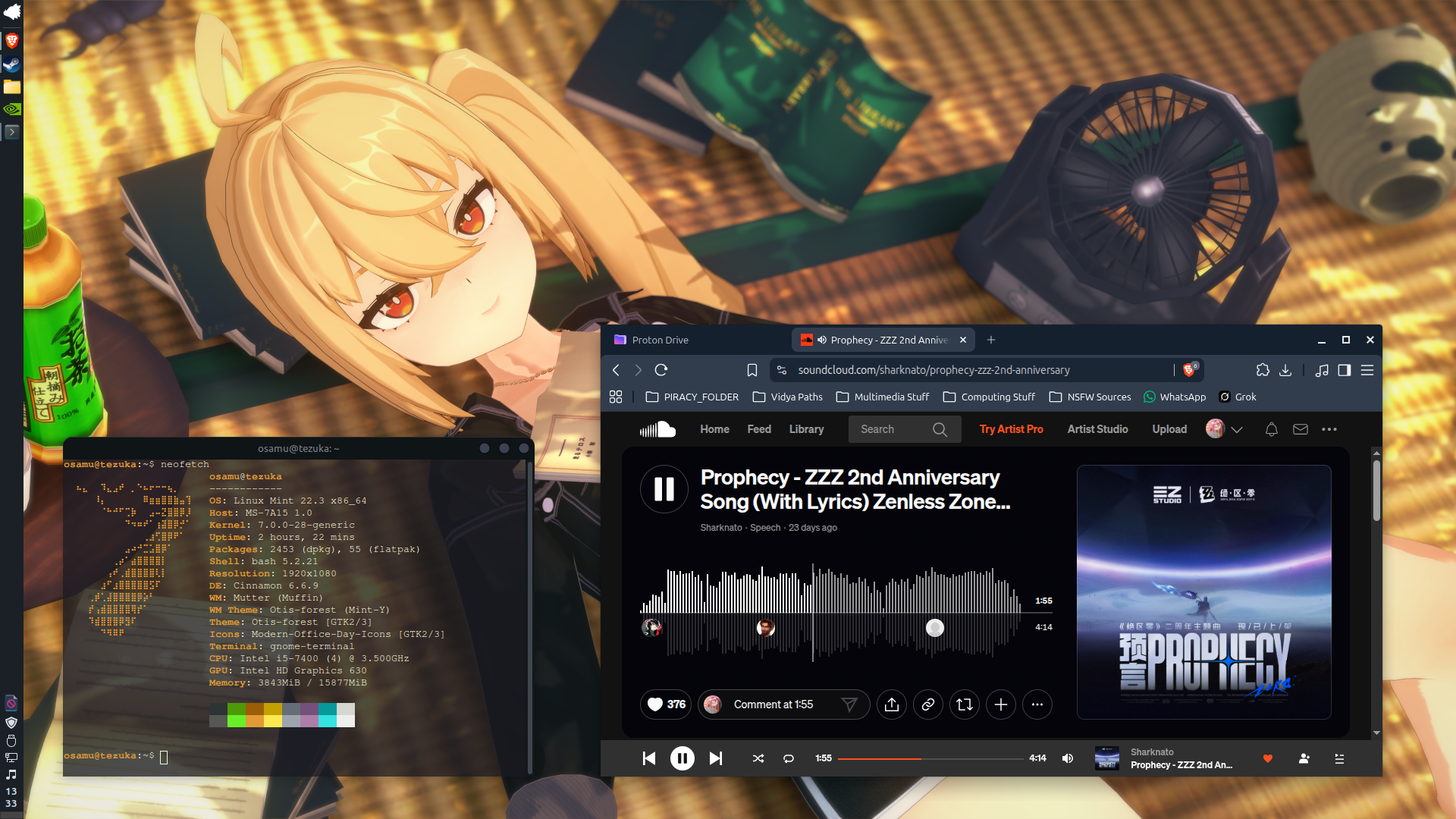Screen dimensions: 1456x819
Task: Click the bottom player progress bar
Action: coord(930,758)
